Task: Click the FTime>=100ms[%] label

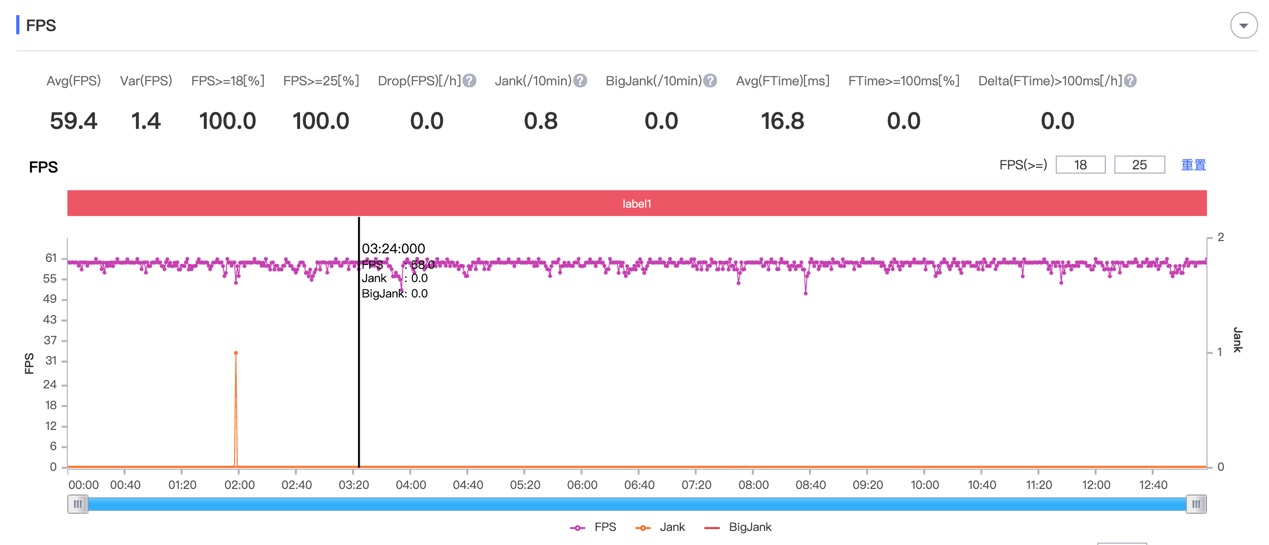Action: click(904, 81)
